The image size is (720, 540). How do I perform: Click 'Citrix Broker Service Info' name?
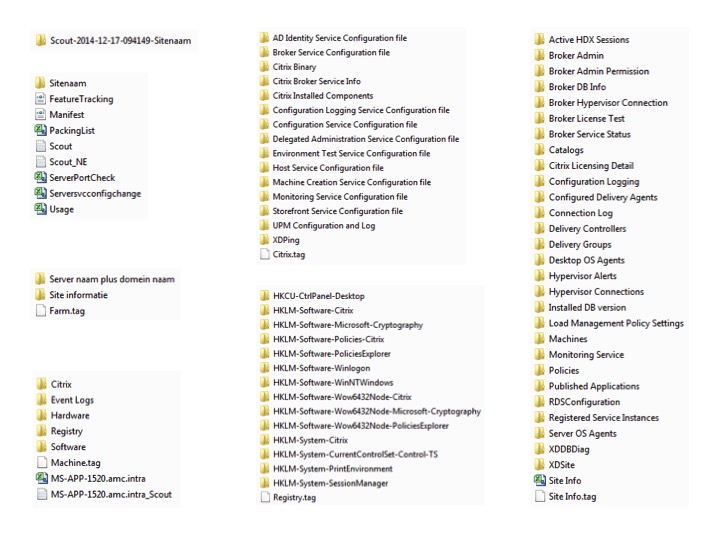click(x=317, y=81)
